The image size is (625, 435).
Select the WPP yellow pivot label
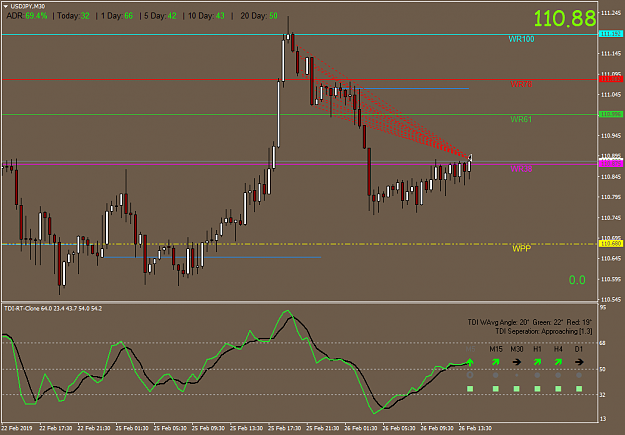pyautogui.click(x=521, y=248)
